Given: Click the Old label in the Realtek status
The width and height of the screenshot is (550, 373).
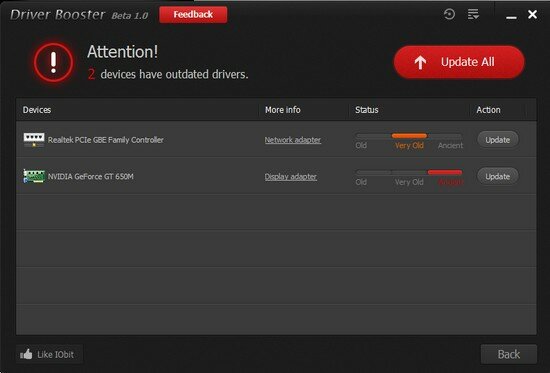Looking at the screenshot, I should click(x=361, y=145).
